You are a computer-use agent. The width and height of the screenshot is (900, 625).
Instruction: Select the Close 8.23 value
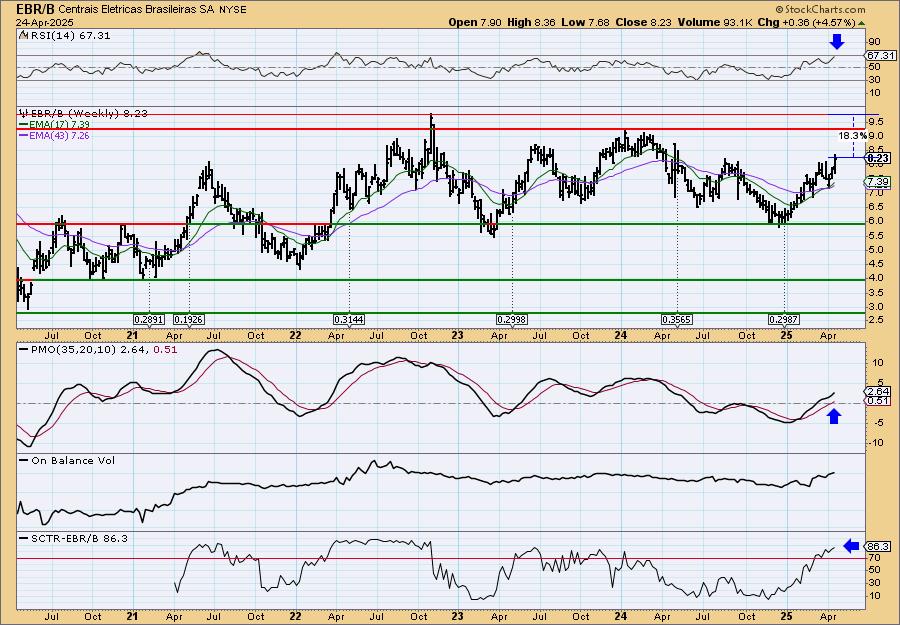pyautogui.click(x=644, y=22)
